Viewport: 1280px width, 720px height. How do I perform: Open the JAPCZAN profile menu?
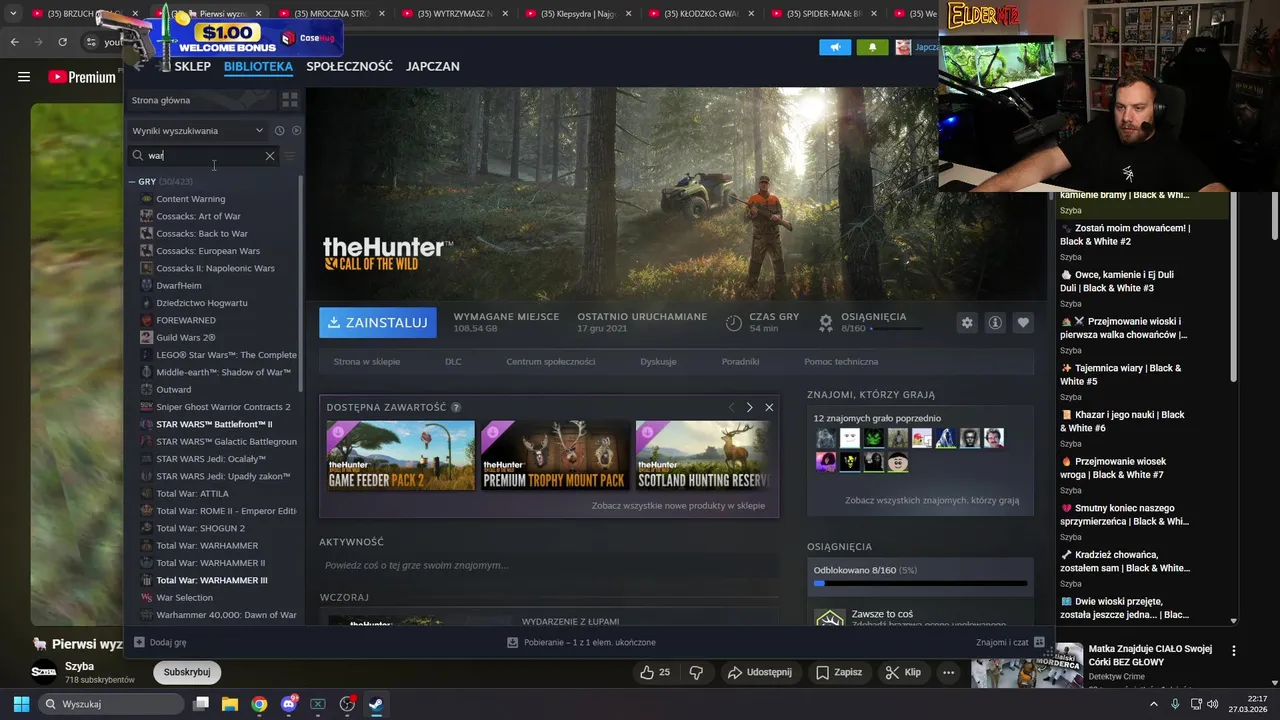coord(433,66)
